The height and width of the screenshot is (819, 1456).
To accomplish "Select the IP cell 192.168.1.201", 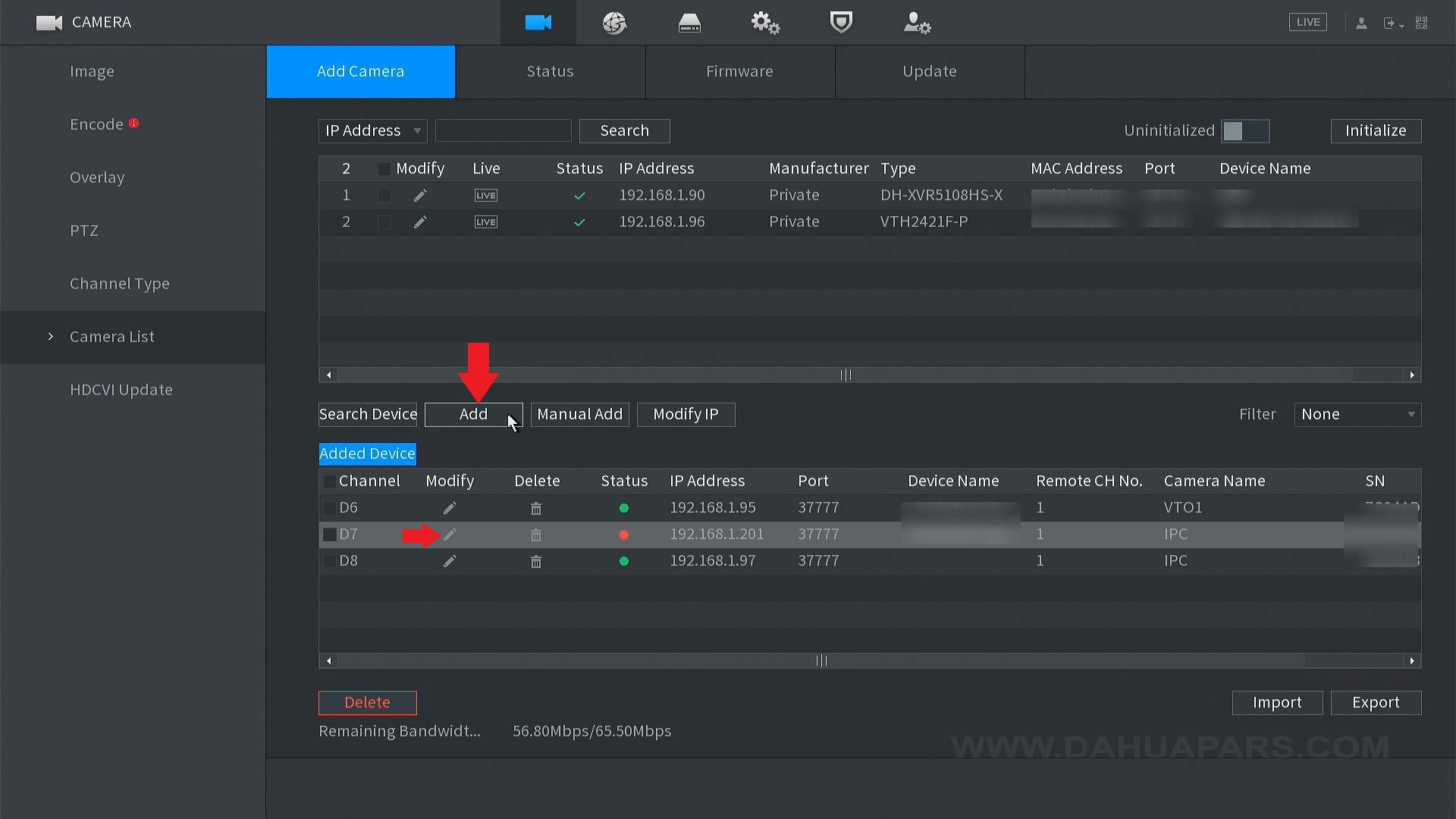I will pos(717,535).
